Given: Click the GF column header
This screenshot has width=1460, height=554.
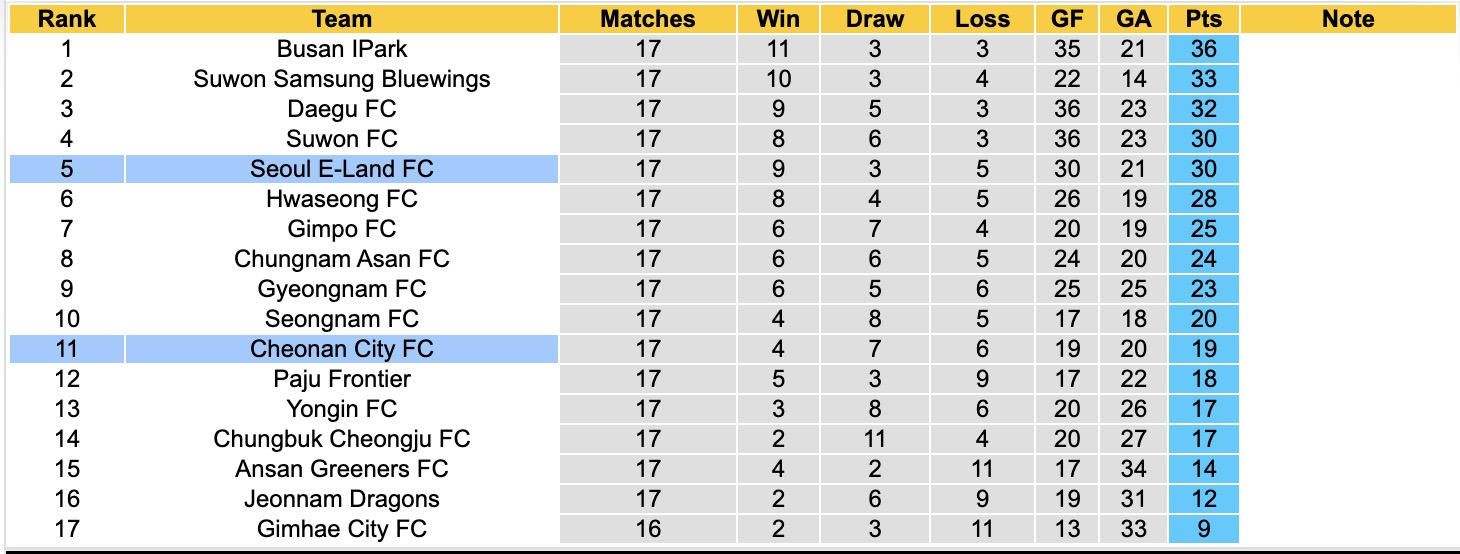Looking at the screenshot, I should coord(1067,19).
